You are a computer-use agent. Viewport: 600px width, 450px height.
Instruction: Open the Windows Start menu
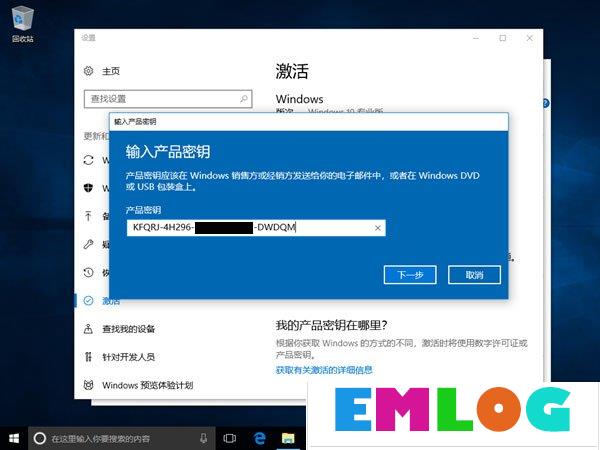[x=14, y=439]
